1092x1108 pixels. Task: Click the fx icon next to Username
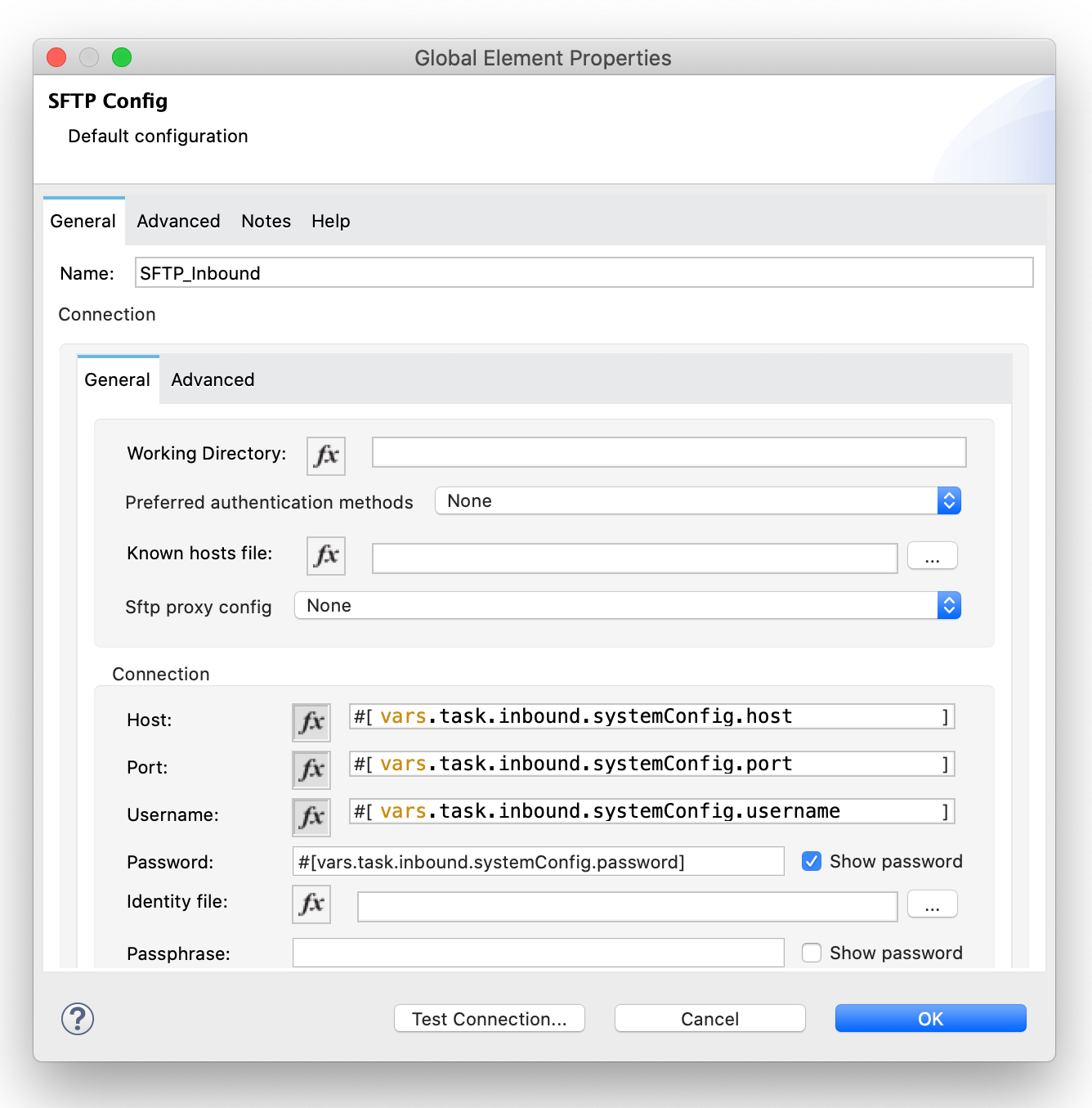tap(311, 816)
